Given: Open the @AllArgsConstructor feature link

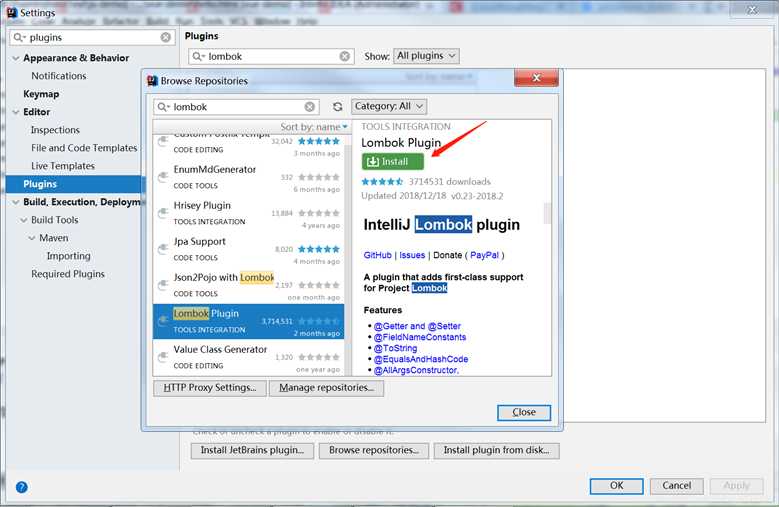Looking at the screenshot, I should point(416,370).
